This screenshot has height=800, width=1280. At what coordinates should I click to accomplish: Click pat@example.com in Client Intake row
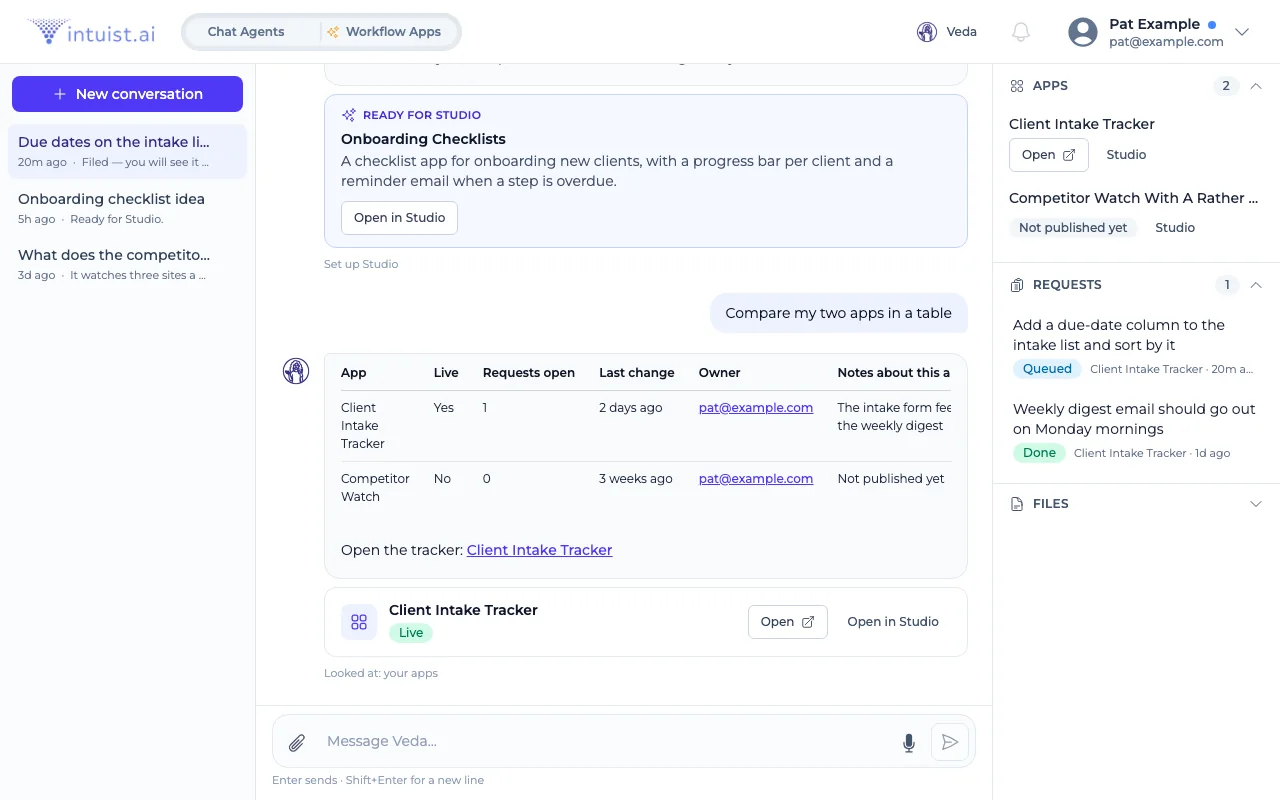756,408
